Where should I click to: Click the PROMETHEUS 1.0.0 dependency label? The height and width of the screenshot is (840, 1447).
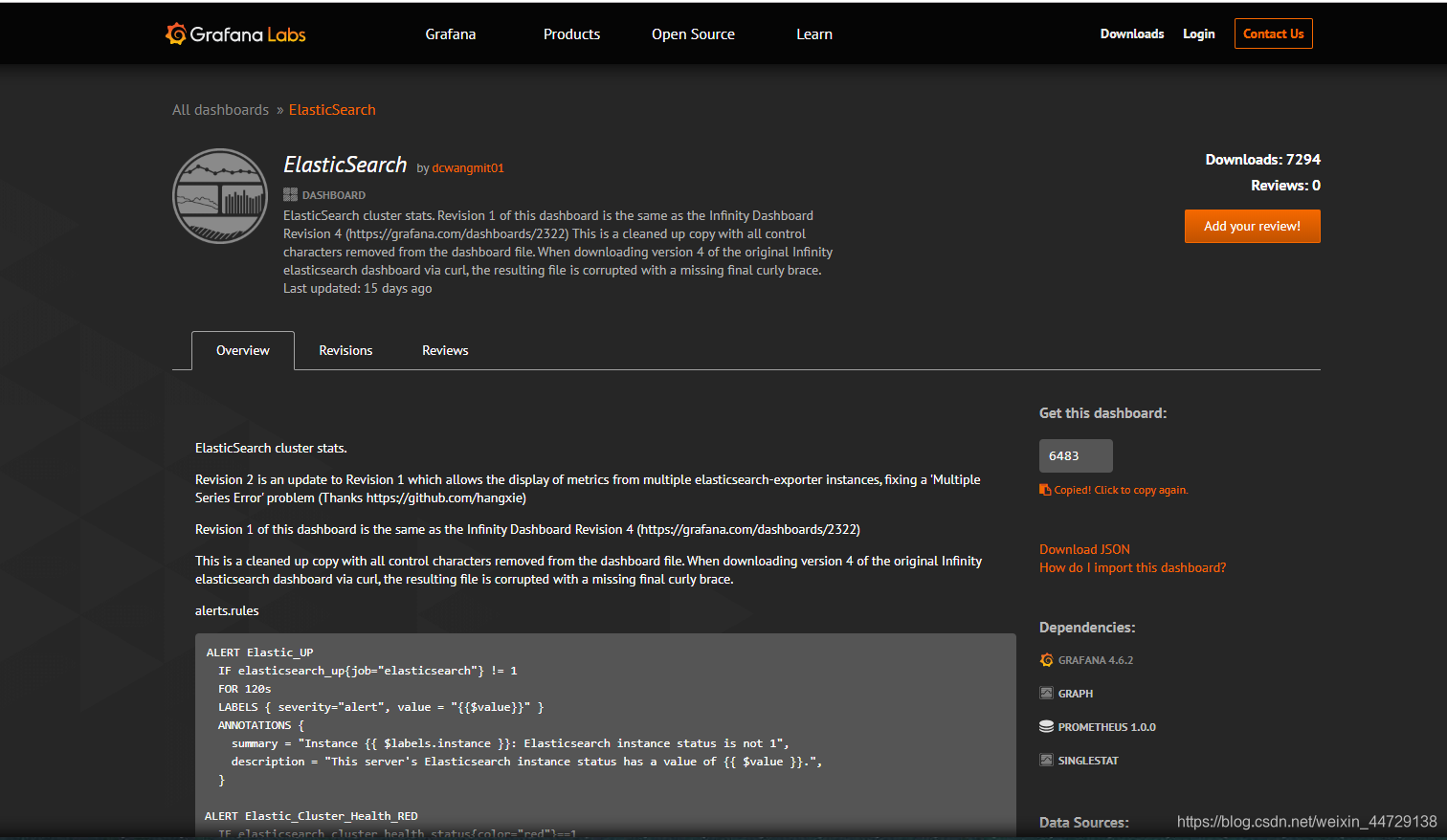pyautogui.click(x=1107, y=727)
